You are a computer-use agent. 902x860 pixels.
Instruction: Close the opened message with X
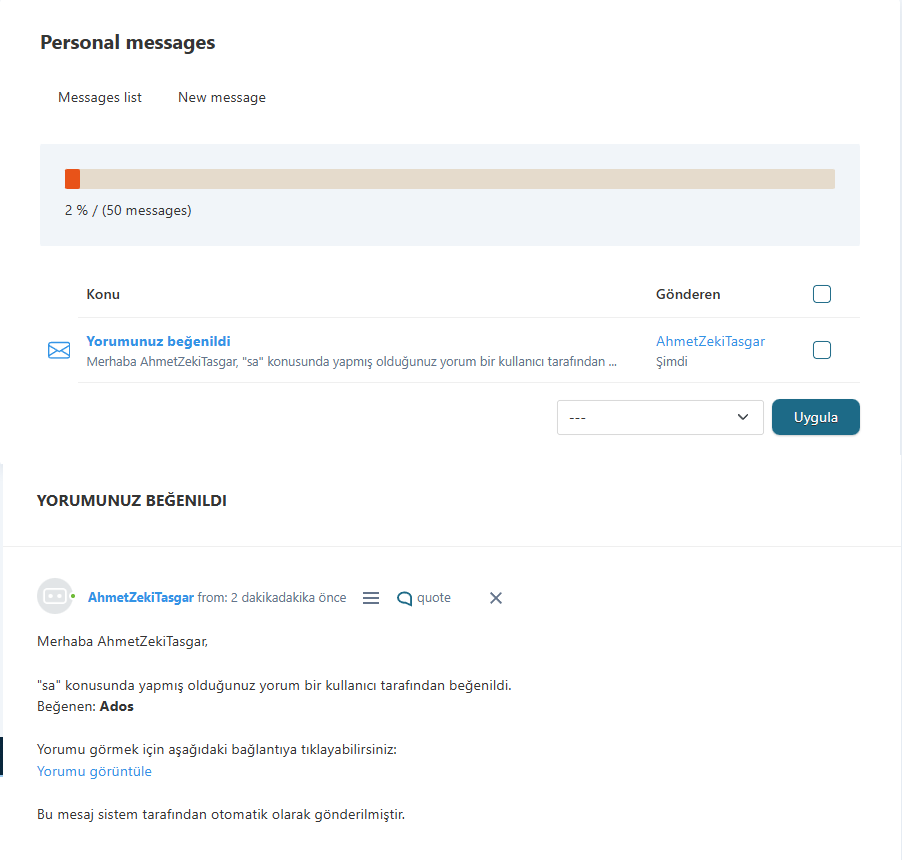pos(495,598)
